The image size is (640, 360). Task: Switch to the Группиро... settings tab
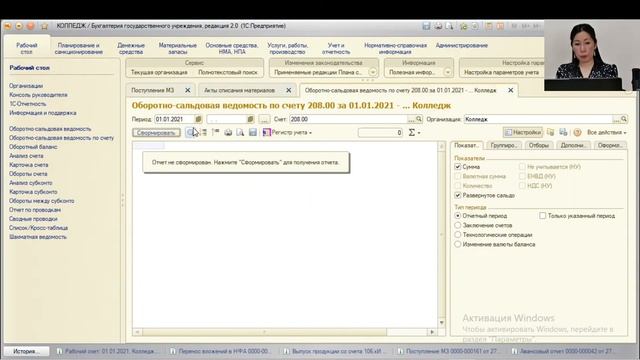coord(504,145)
